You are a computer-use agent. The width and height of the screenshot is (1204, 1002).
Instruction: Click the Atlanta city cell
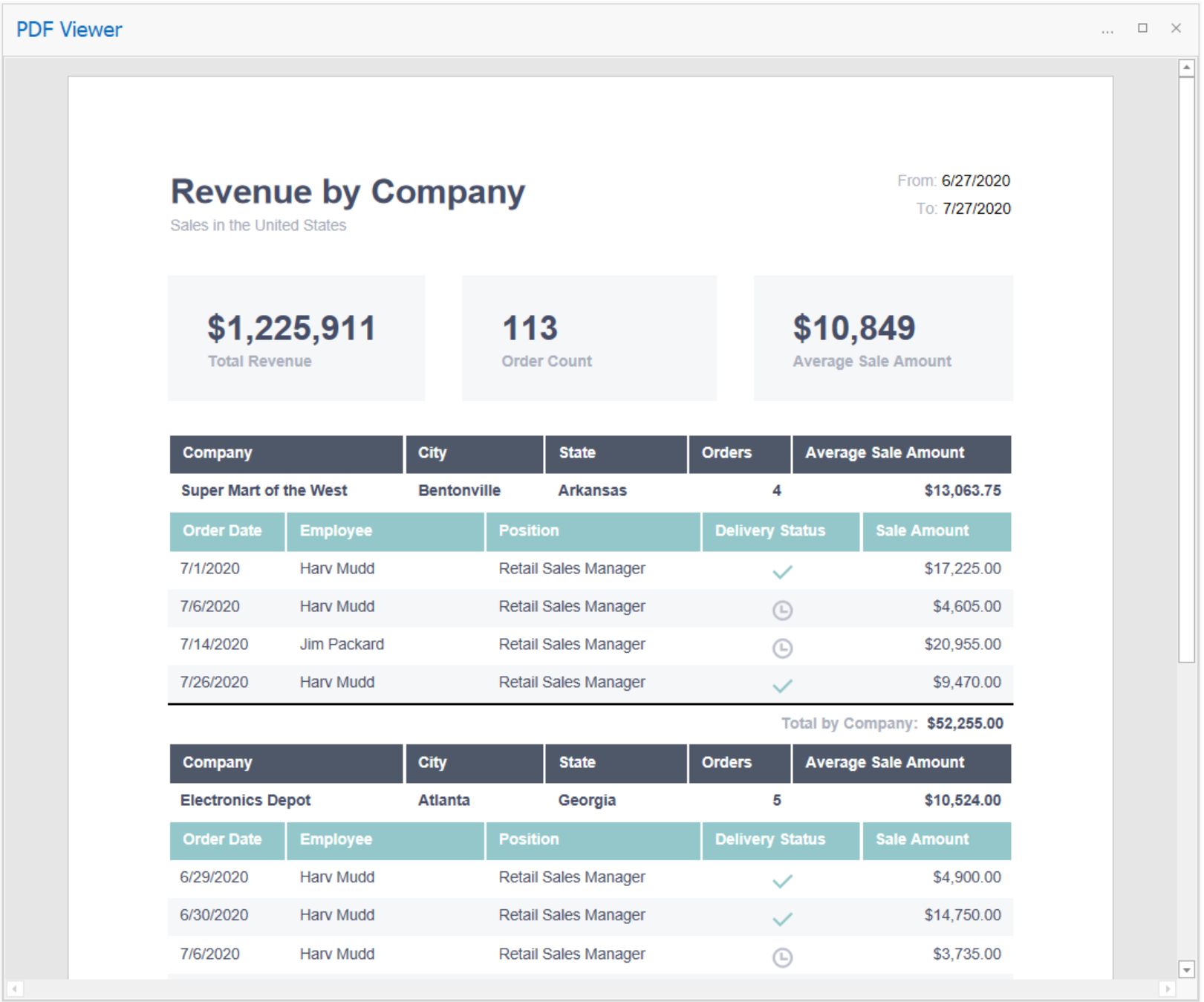[443, 800]
